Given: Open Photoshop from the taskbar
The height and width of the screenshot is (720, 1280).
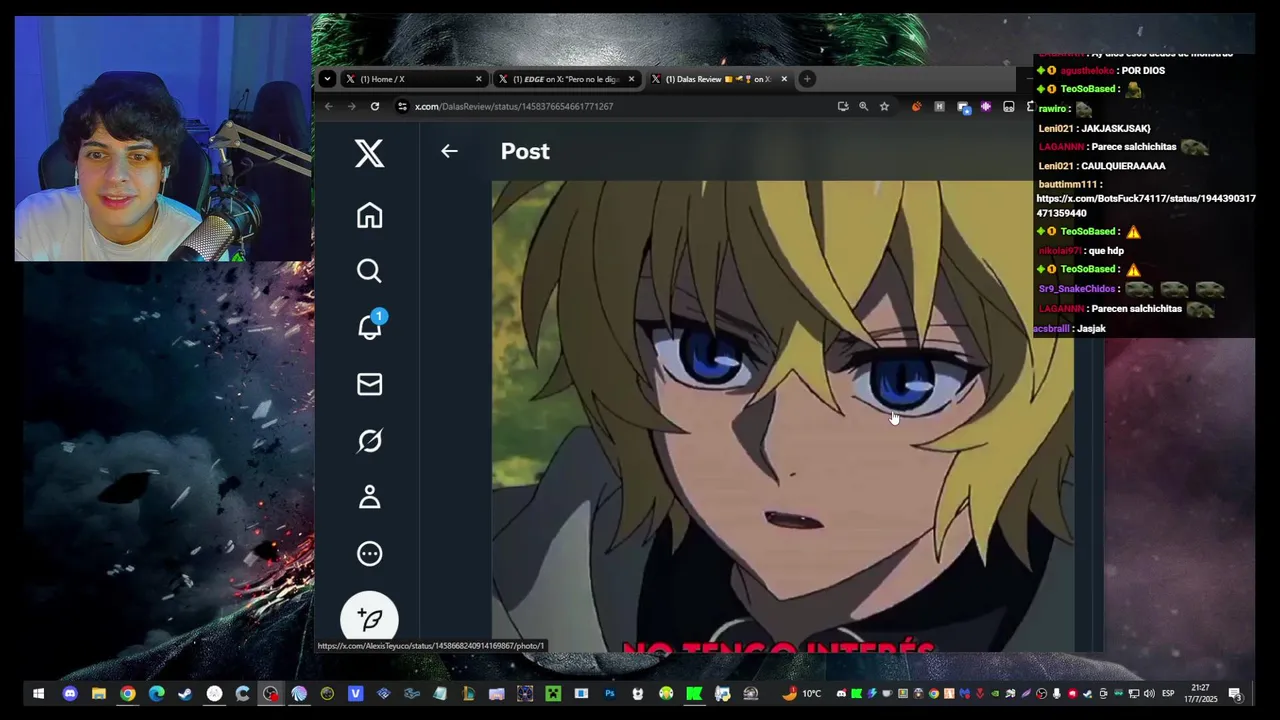Looking at the screenshot, I should [x=609, y=694].
